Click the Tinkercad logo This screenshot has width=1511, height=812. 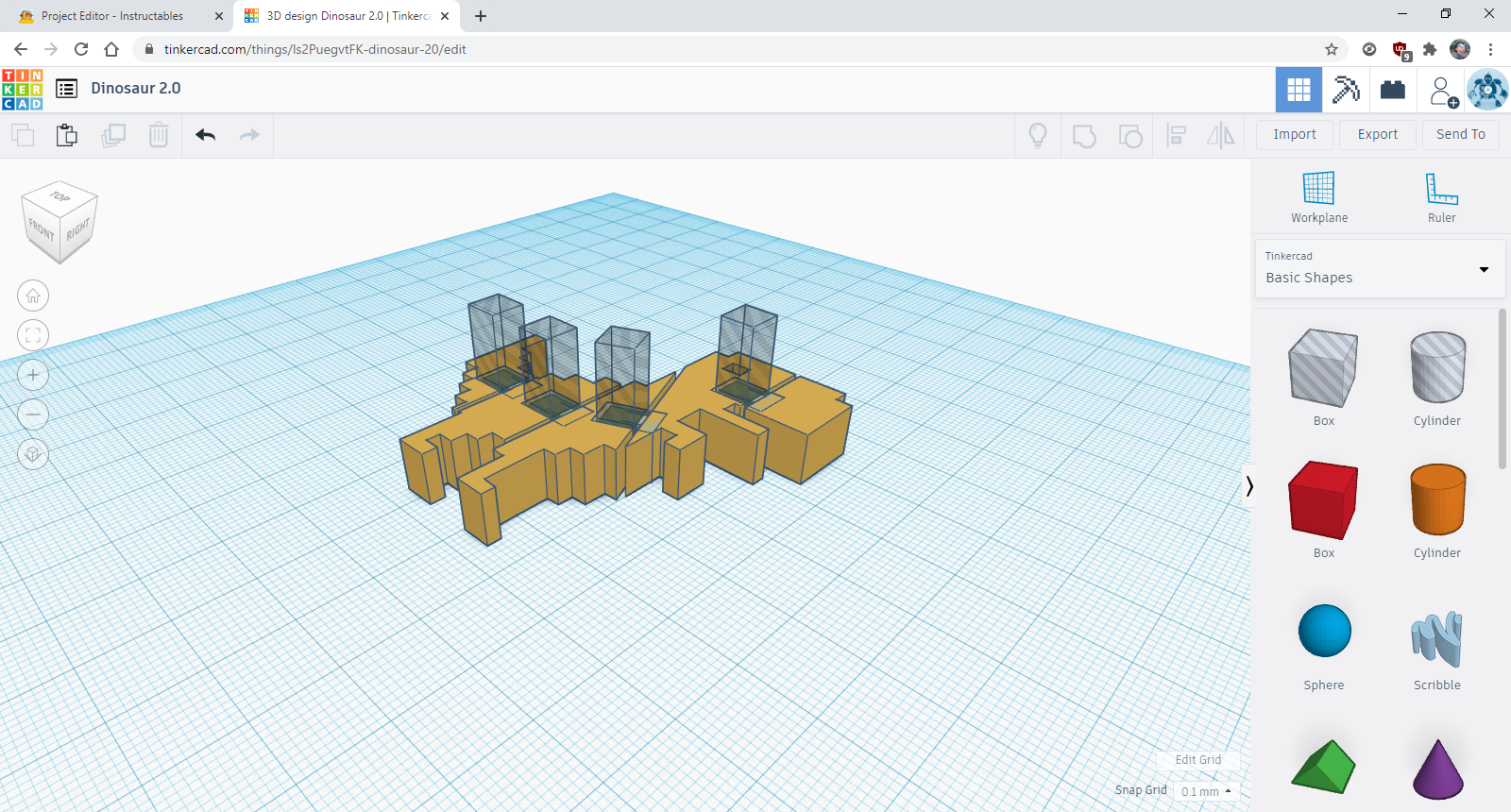pos(23,90)
